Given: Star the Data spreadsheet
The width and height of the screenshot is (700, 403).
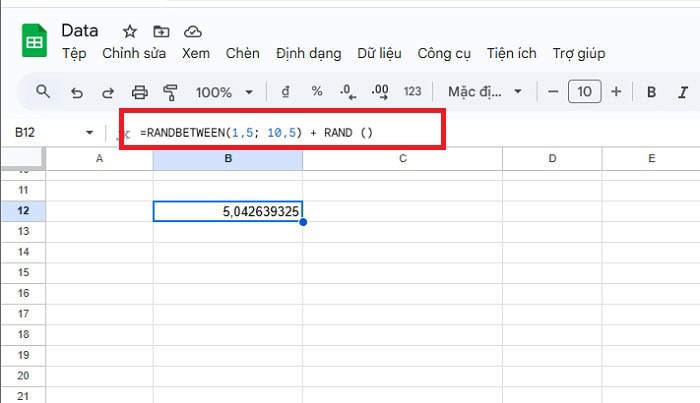Looking at the screenshot, I should point(130,31).
